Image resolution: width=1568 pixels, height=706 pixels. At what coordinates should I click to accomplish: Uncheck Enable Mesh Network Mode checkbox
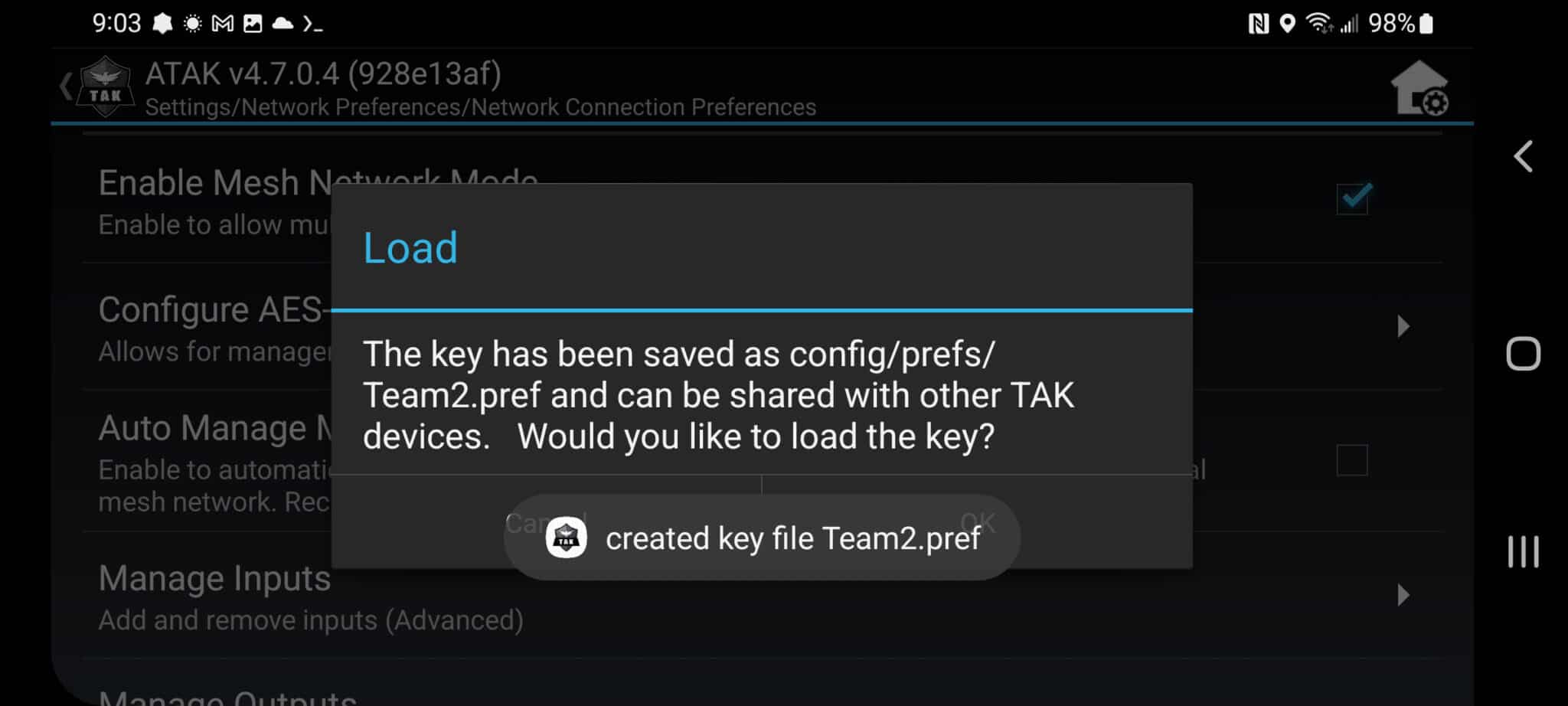(x=1352, y=198)
